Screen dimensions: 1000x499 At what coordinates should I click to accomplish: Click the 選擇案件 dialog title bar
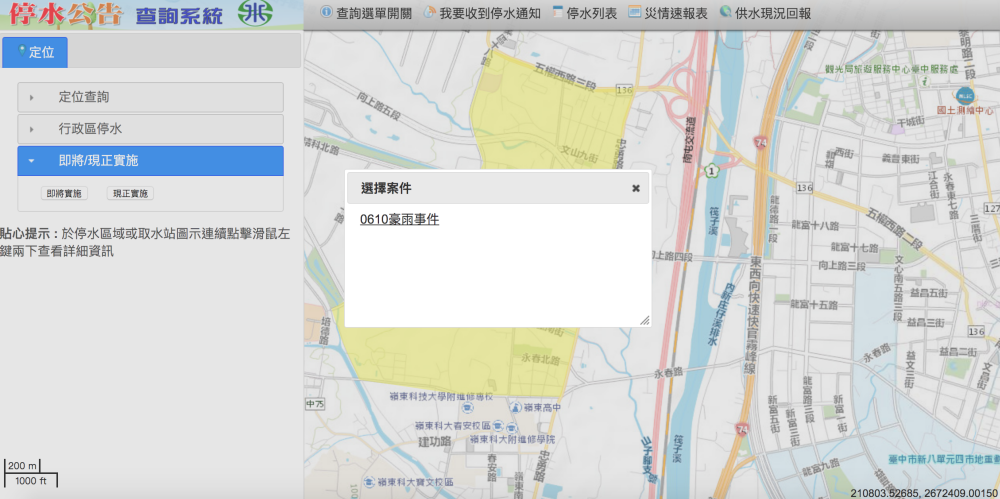480,188
